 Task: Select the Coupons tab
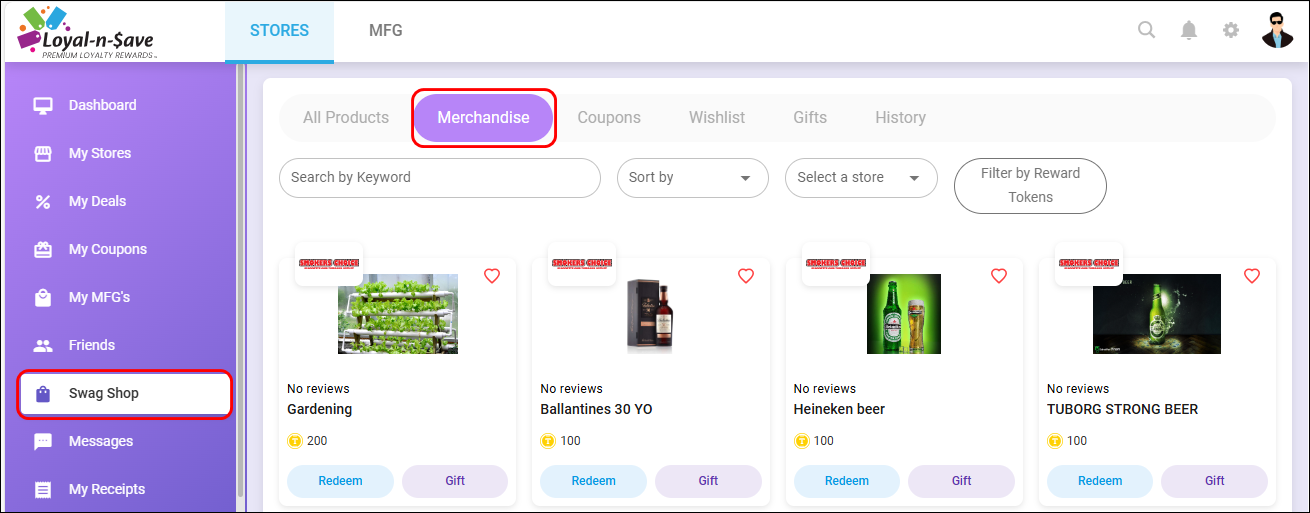click(x=609, y=117)
